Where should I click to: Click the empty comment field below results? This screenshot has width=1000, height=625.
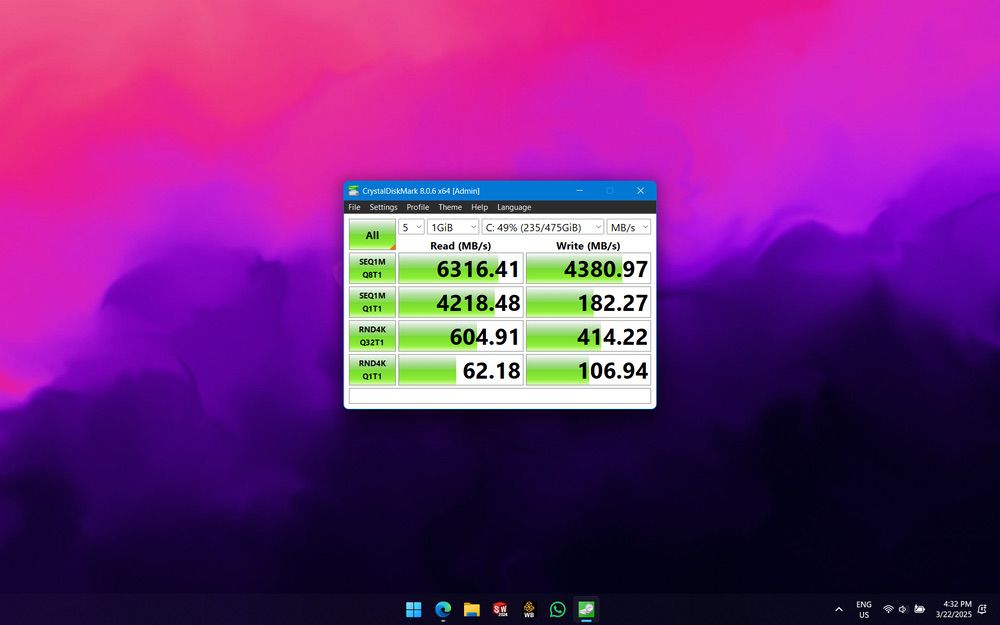(500, 396)
